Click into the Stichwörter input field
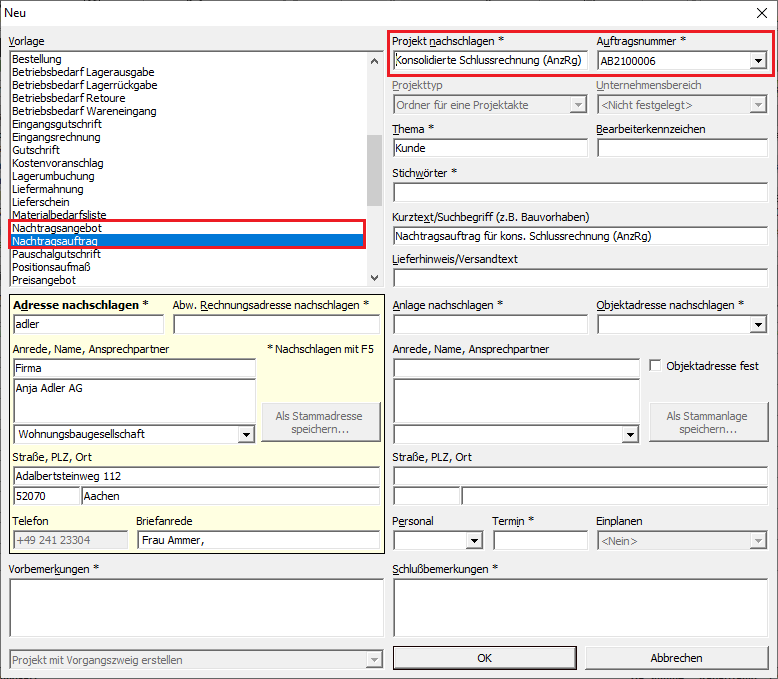This screenshot has width=778, height=679. point(580,192)
